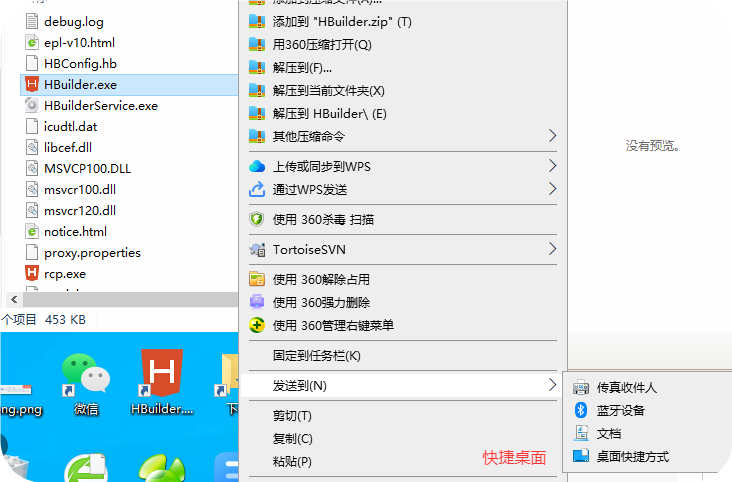Click the horizontal scrollbar left arrow
Viewport: 732px width, 482px height.
pyautogui.click(x=14, y=299)
